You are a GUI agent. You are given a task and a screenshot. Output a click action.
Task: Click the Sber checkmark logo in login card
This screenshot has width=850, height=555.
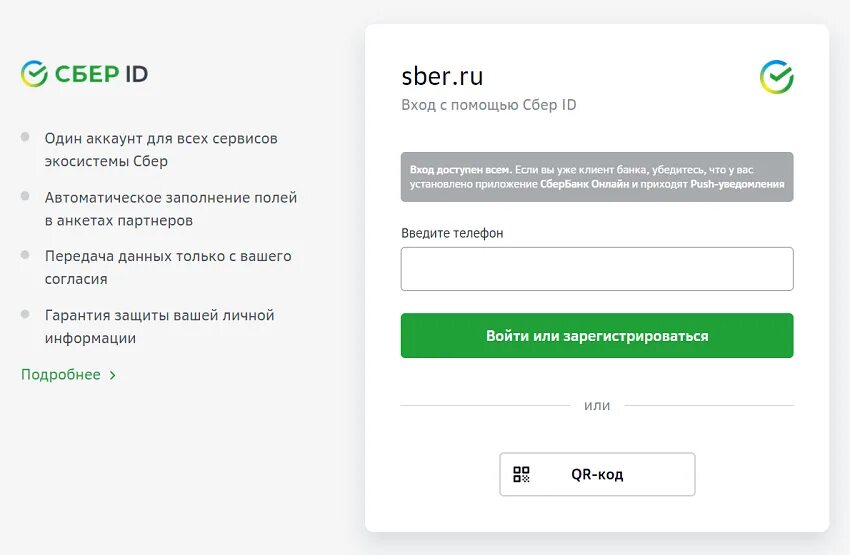click(776, 77)
